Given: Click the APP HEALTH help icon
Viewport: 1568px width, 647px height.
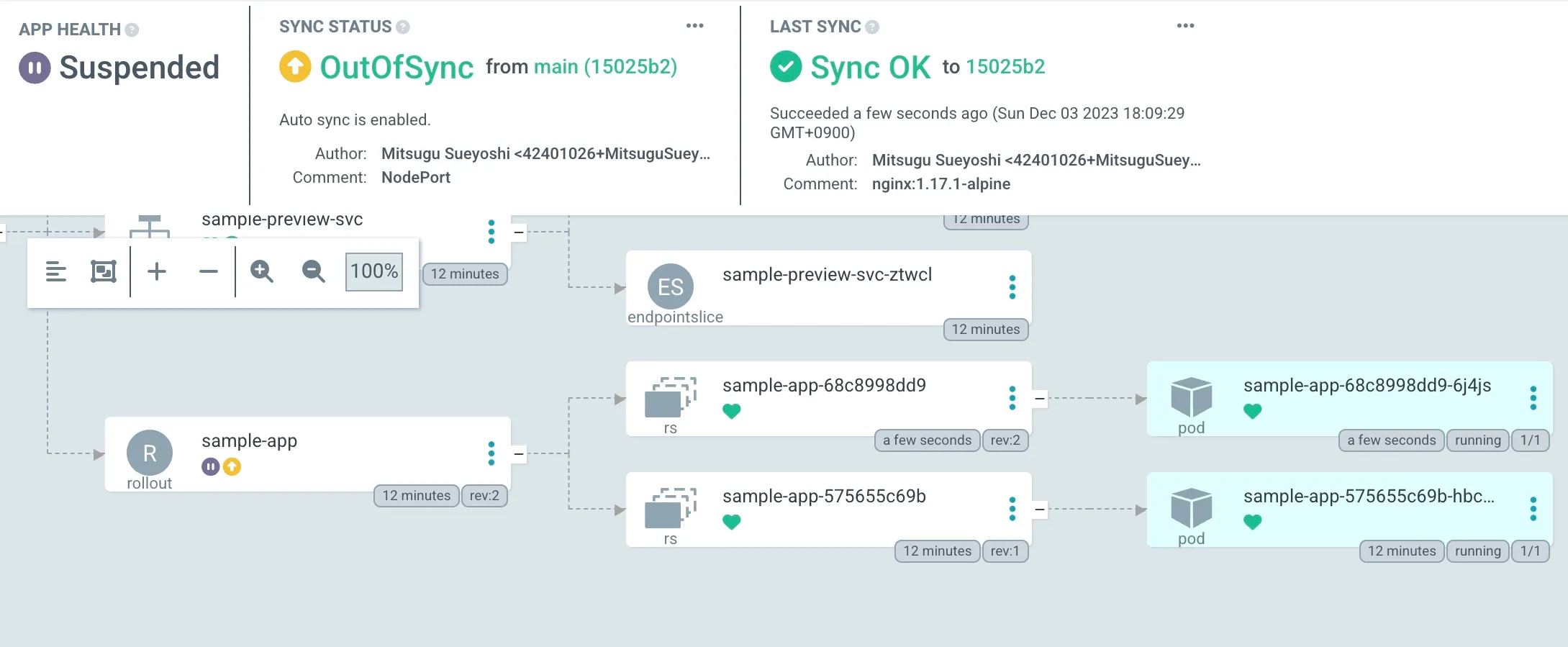Looking at the screenshot, I should pyautogui.click(x=132, y=30).
